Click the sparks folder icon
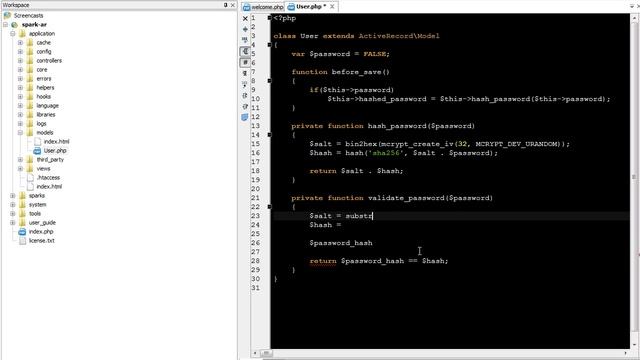This screenshot has width=640, height=360. 22,196
